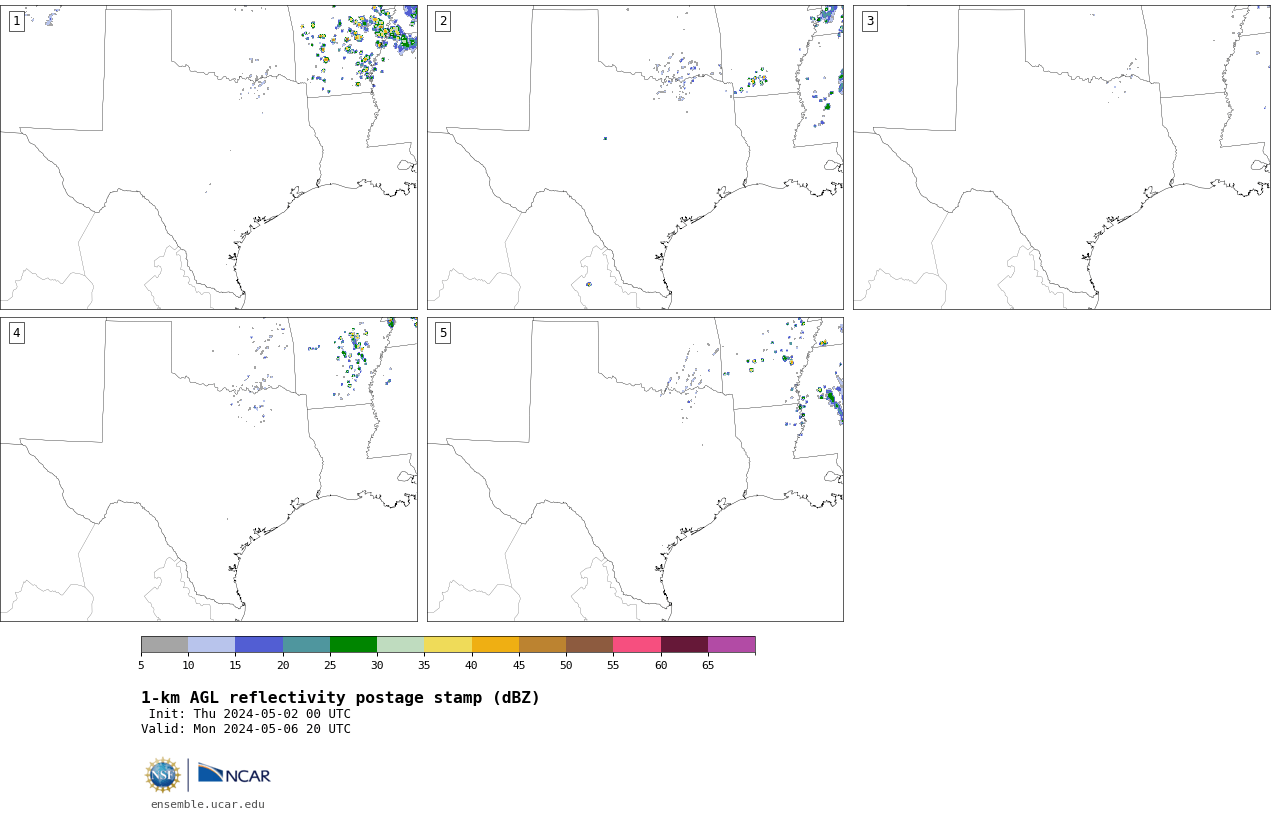Click the colorbar tick label 30
The width and height of the screenshot is (1280, 815).
(x=377, y=665)
